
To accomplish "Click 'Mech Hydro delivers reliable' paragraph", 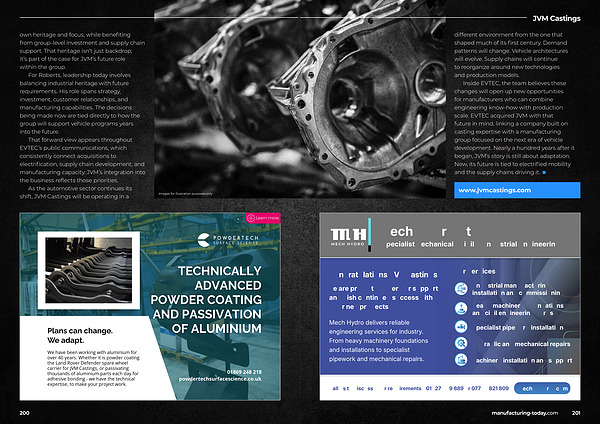I will pyautogui.click(x=378, y=341).
